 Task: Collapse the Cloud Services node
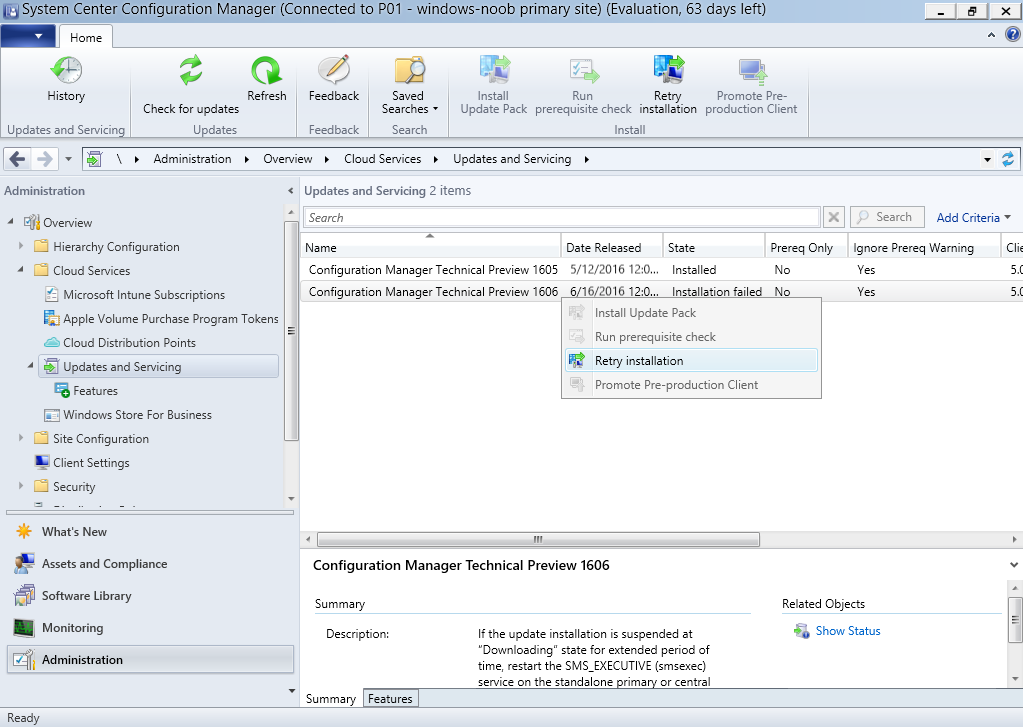point(21,270)
